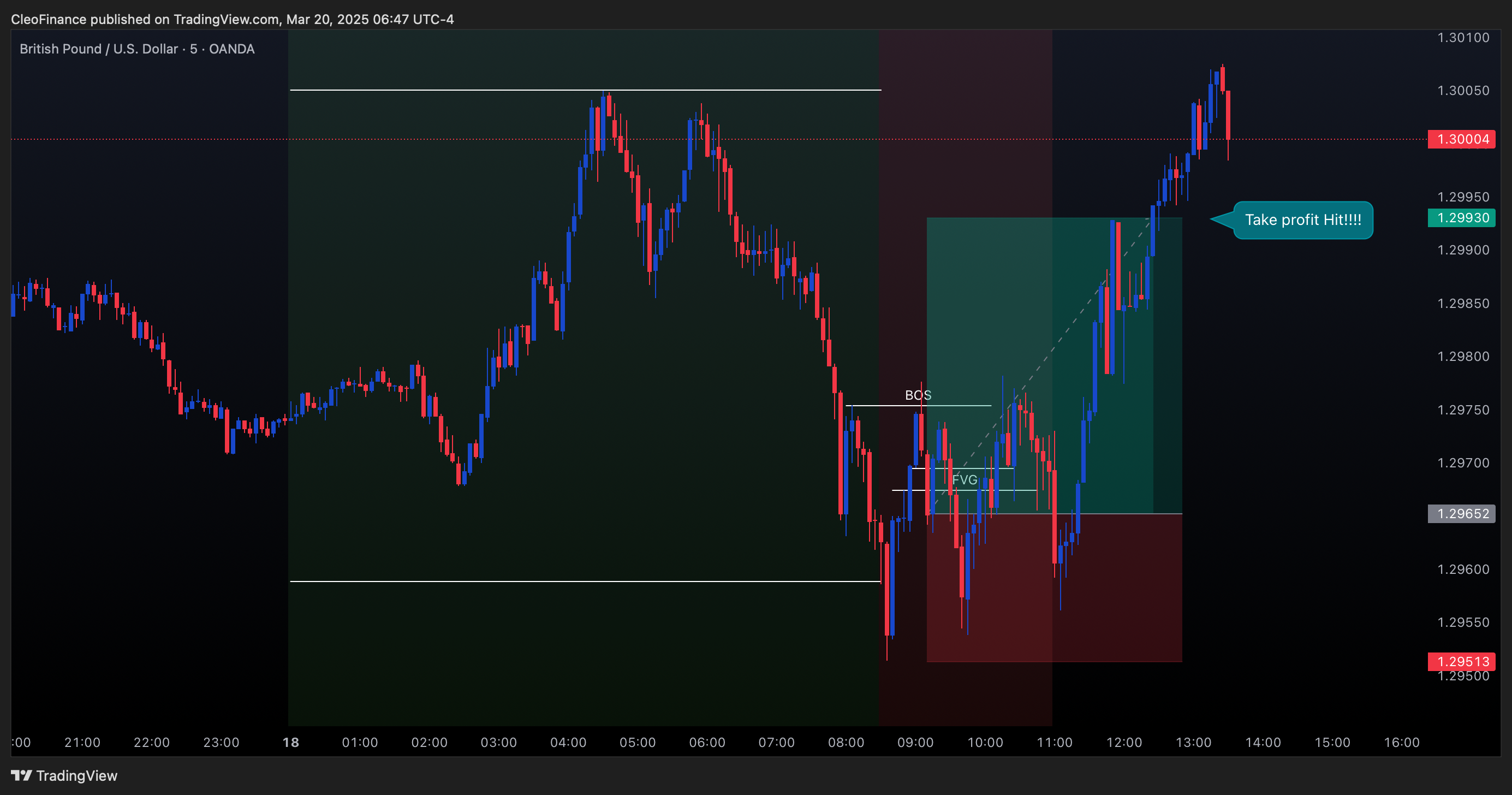
Task: Click the 12:00 time axis label
Action: (x=1124, y=742)
